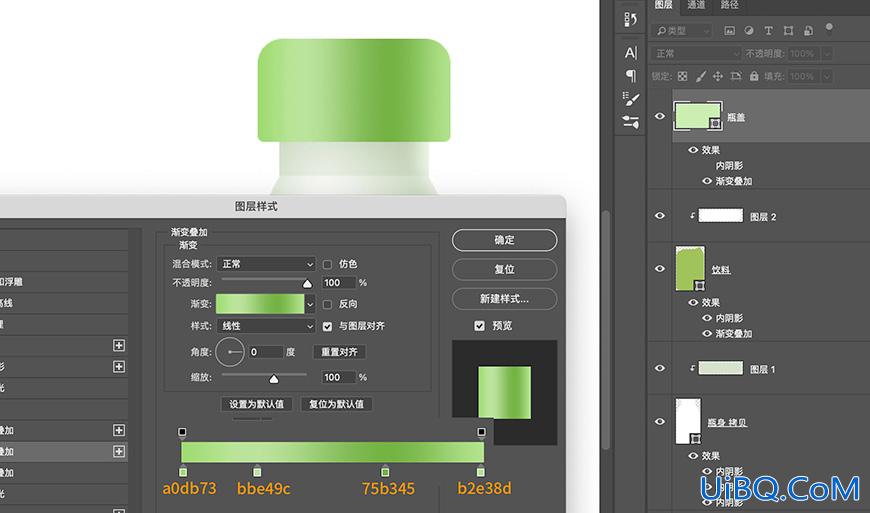Hide the 图层 2 layer
Image resolution: width=870 pixels, height=513 pixels.
tap(660, 216)
